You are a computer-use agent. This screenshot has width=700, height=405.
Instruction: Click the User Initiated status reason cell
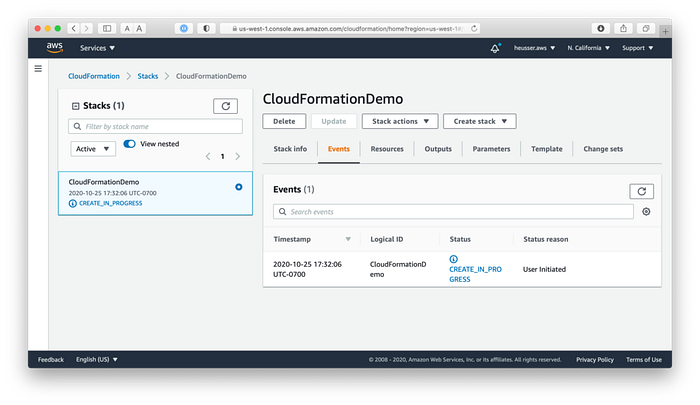(x=544, y=269)
